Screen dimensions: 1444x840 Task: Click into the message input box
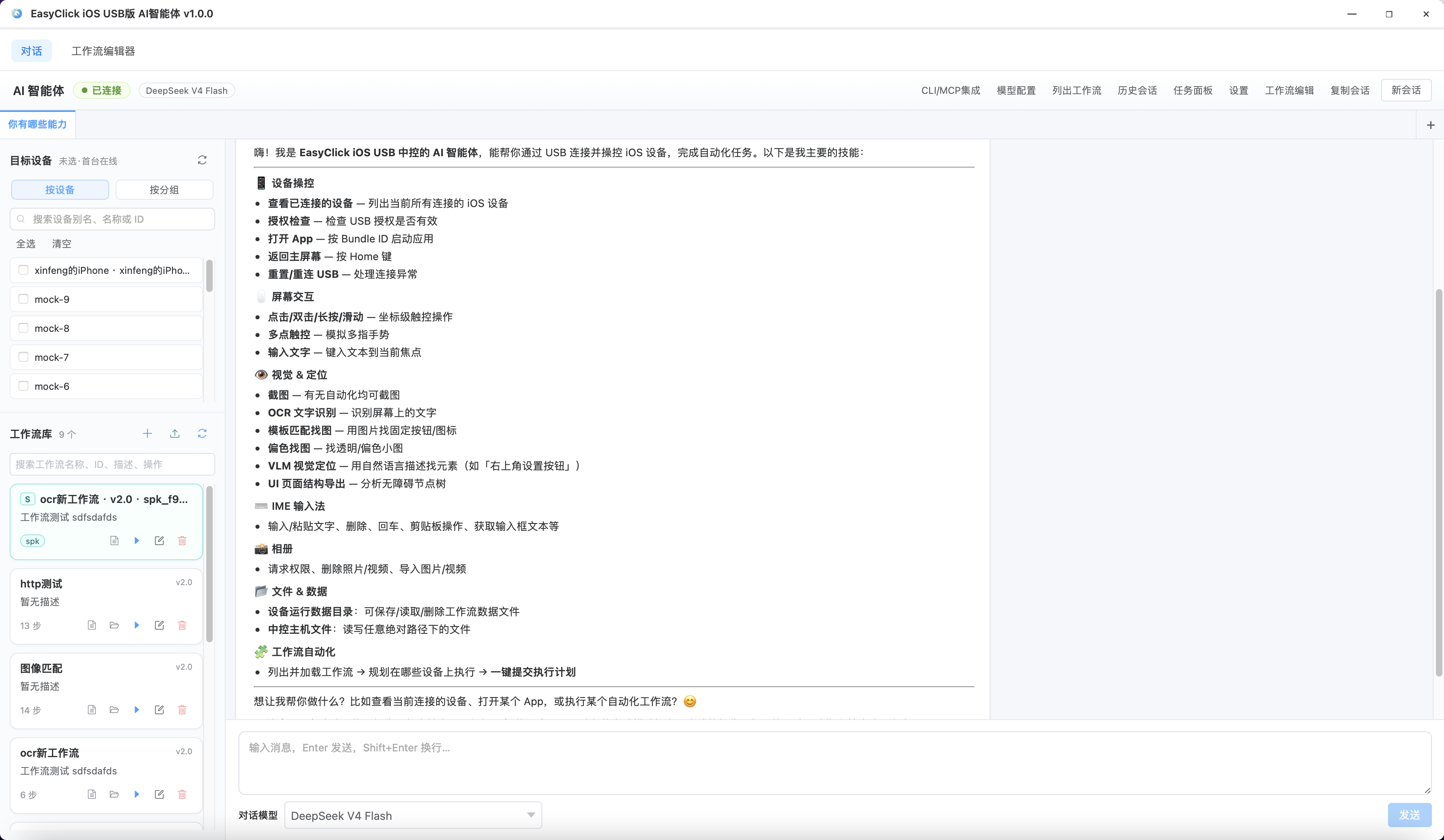coord(835,763)
